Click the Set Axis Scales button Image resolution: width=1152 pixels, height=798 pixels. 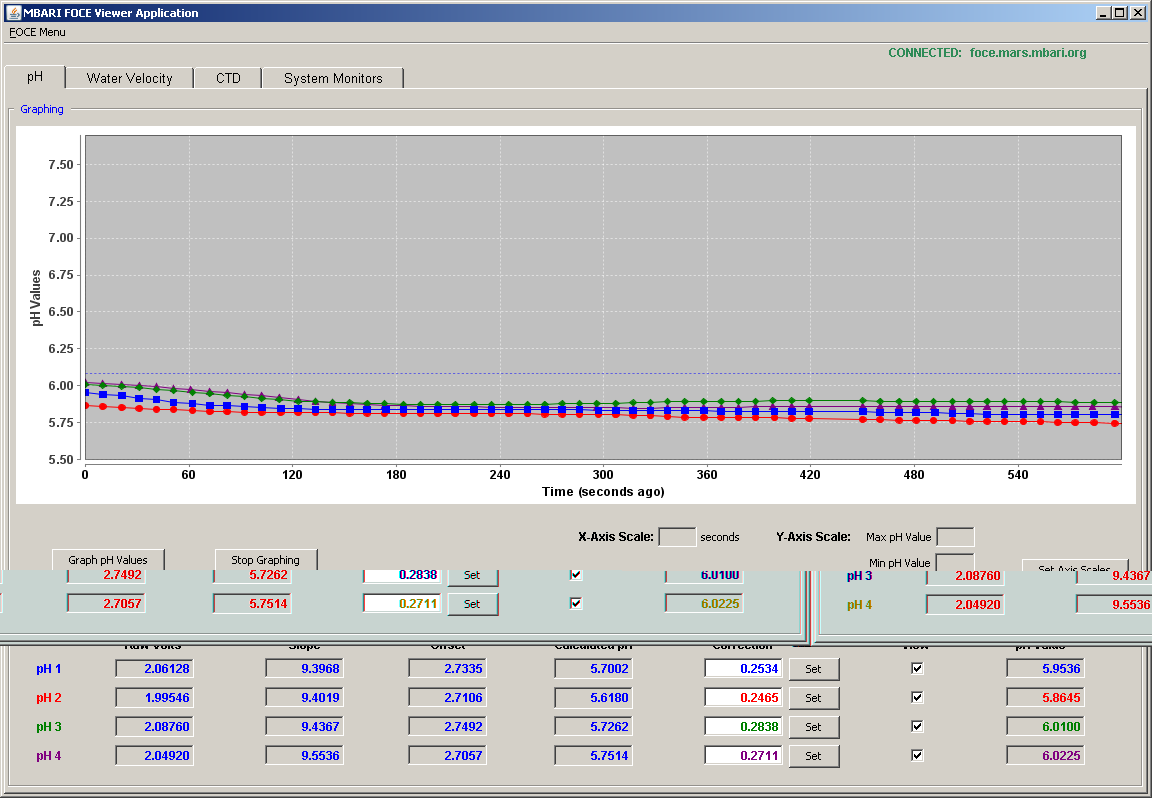click(1074, 567)
